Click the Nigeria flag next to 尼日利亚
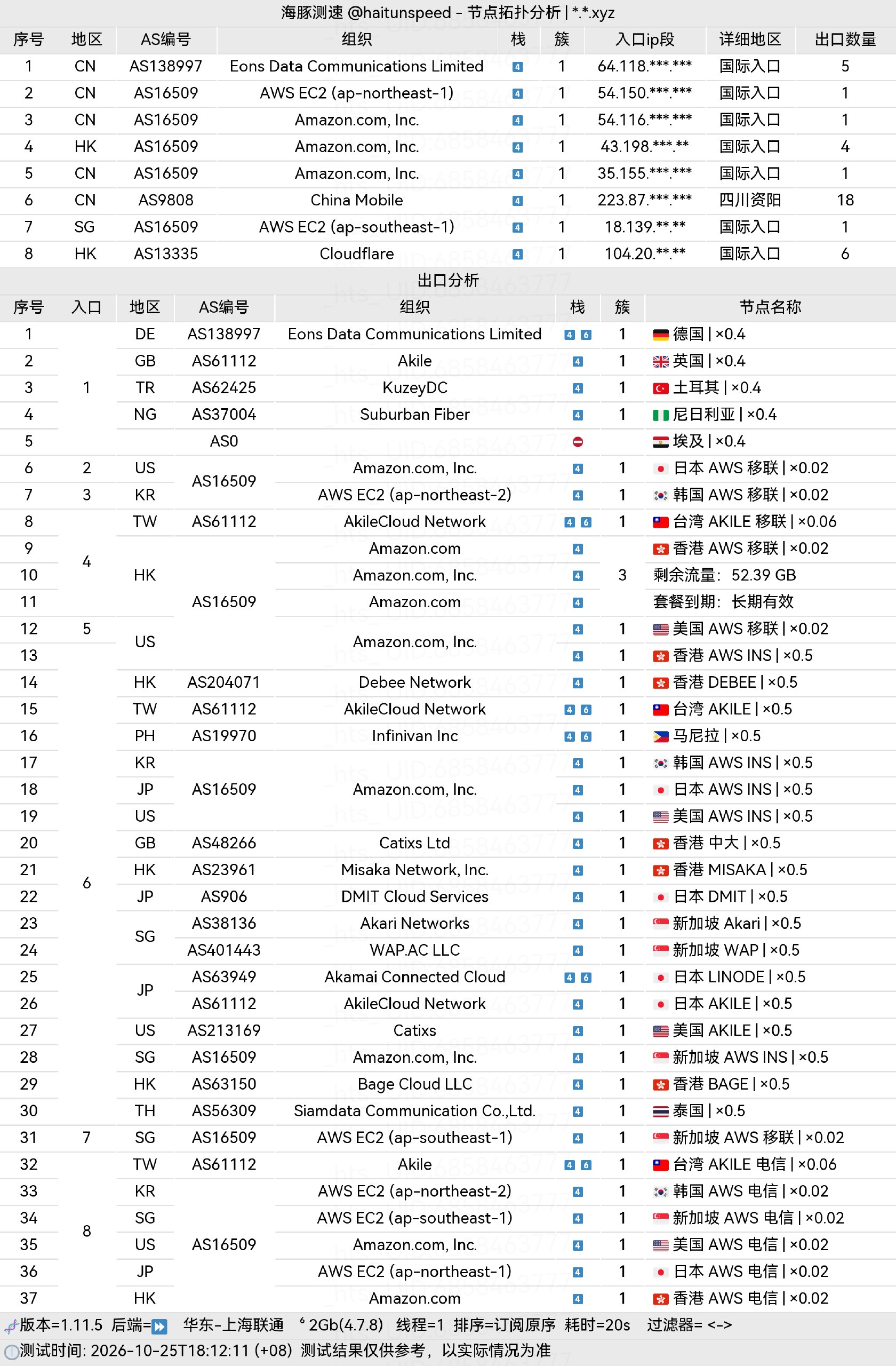 660,415
